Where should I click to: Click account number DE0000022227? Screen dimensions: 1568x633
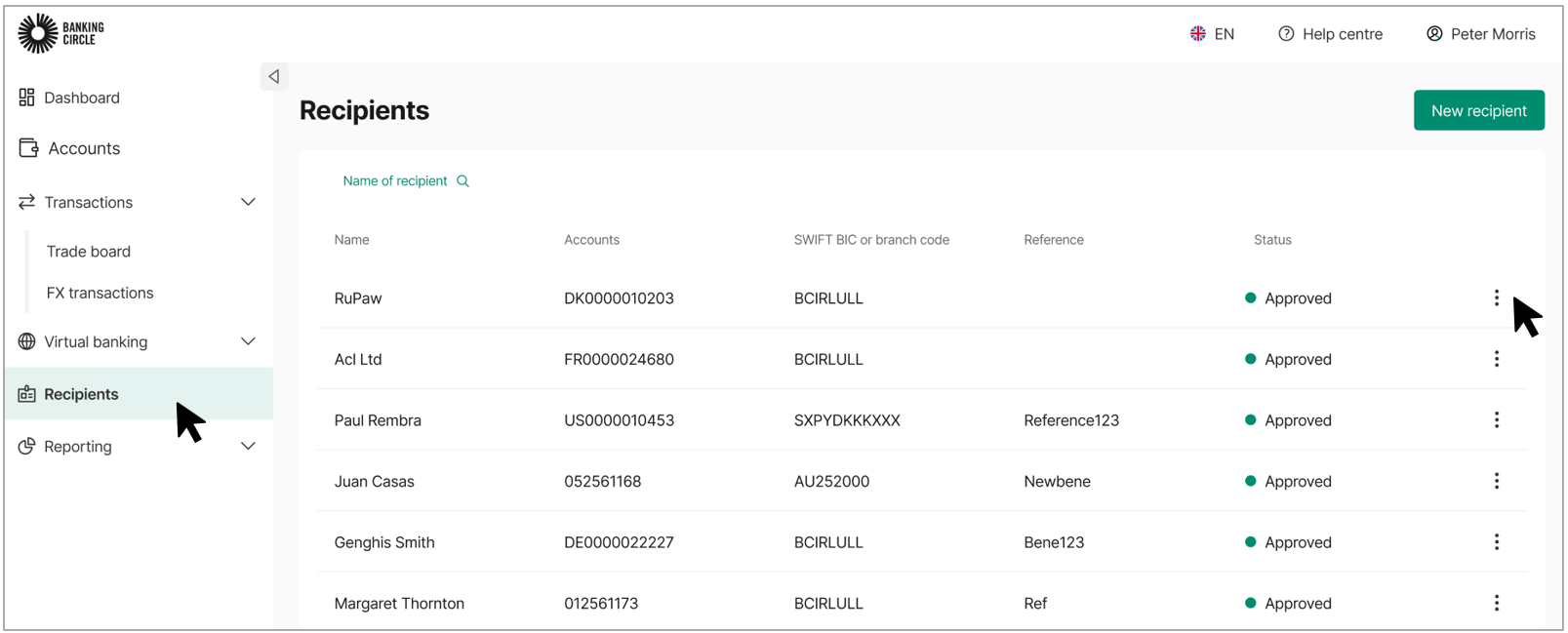pyautogui.click(x=619, y=542)
